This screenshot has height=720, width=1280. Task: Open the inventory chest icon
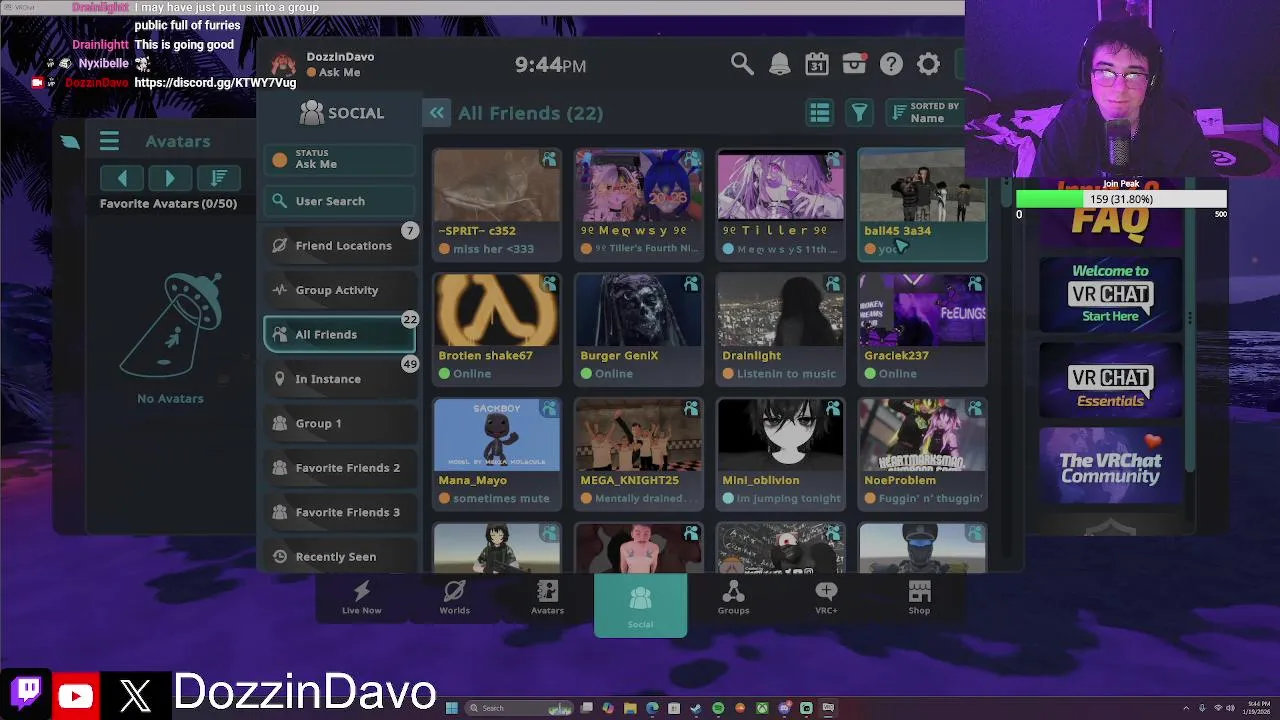[854, 64]
